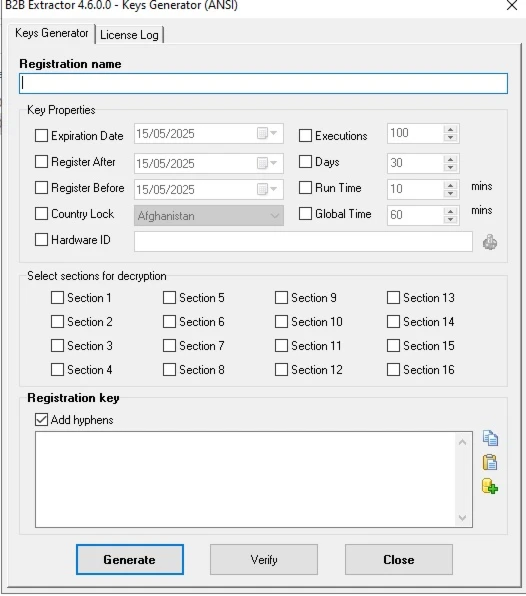Open the Register After calendar picker

click(267, 163)
